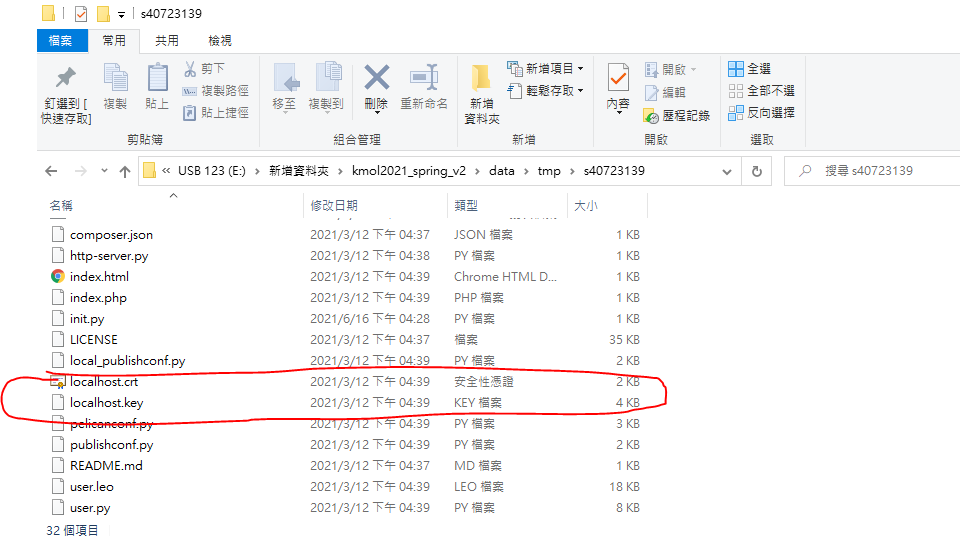This screenshot has height=540, width=960.
Task: Navigate to USB 123 (E:) breadcrumb
Action: click(212, 171)
